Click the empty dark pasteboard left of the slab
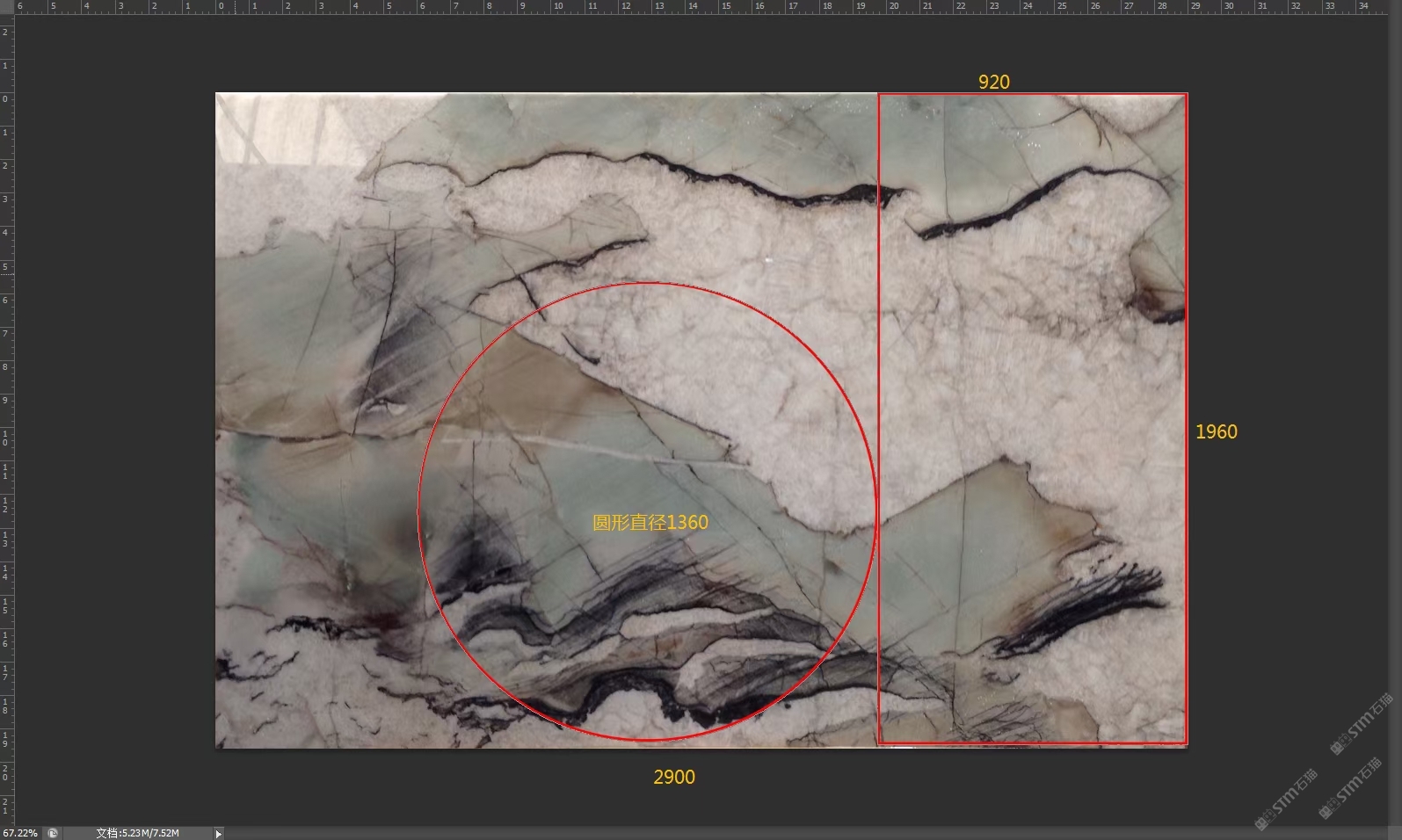The image size is (1402, 840). click(x=114, y=422)
